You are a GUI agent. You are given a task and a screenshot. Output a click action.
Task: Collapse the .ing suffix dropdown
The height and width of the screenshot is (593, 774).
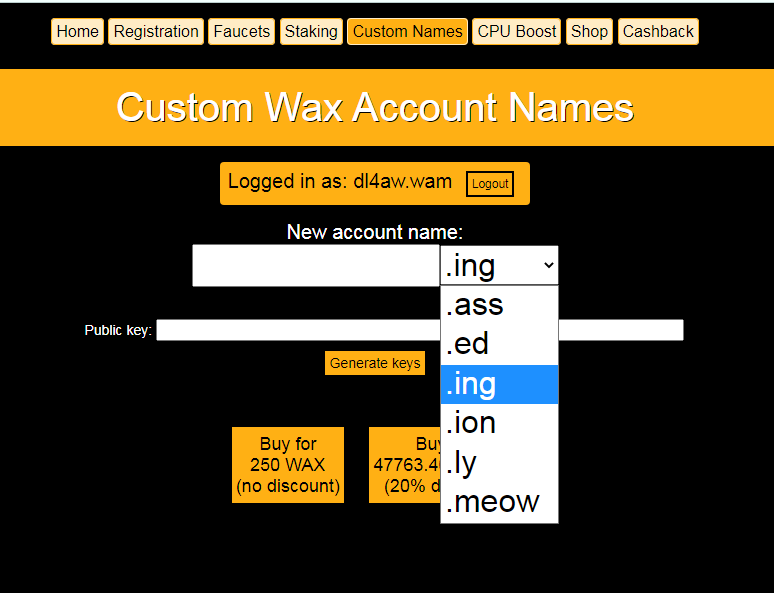(499, 265)
